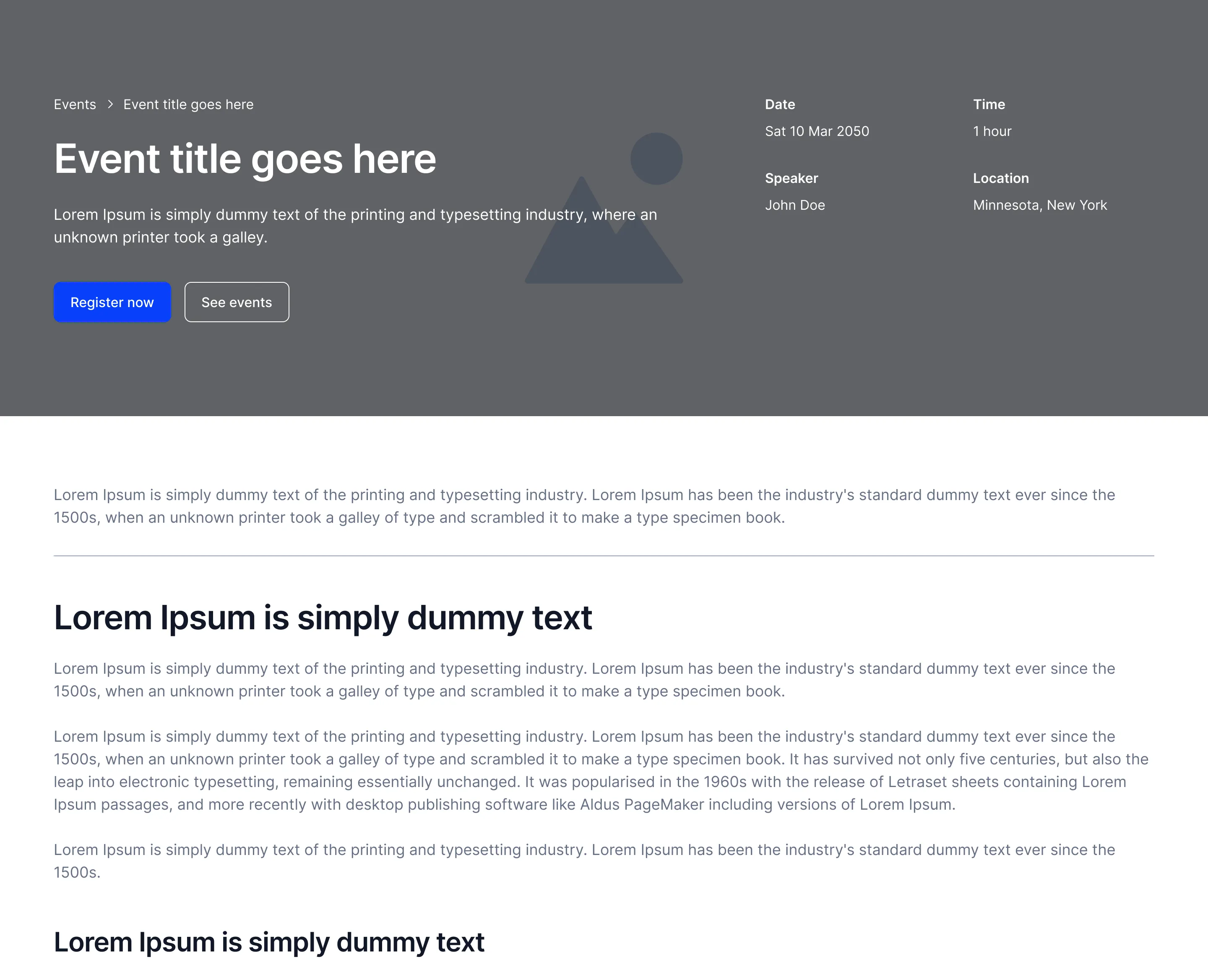The image size is (1208, 980).
Task: Select the Speaker label
Action: 791,178
